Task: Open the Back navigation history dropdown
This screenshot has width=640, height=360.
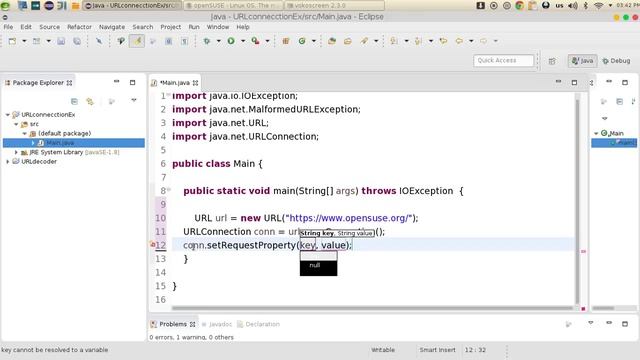Action: pos(471,41)
